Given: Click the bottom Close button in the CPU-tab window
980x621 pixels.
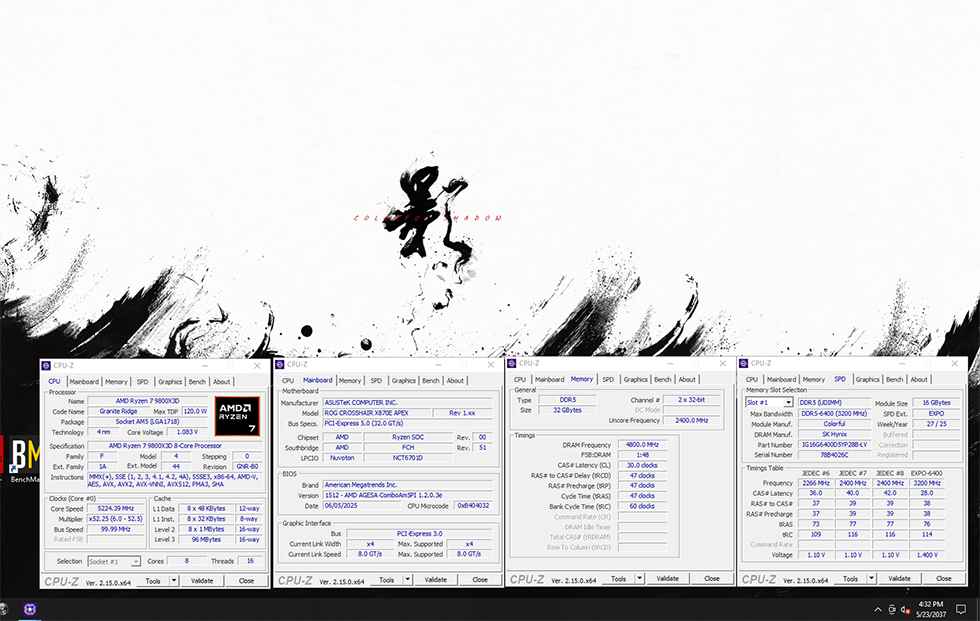Looking at the screenshot, I should click(246, 581).
